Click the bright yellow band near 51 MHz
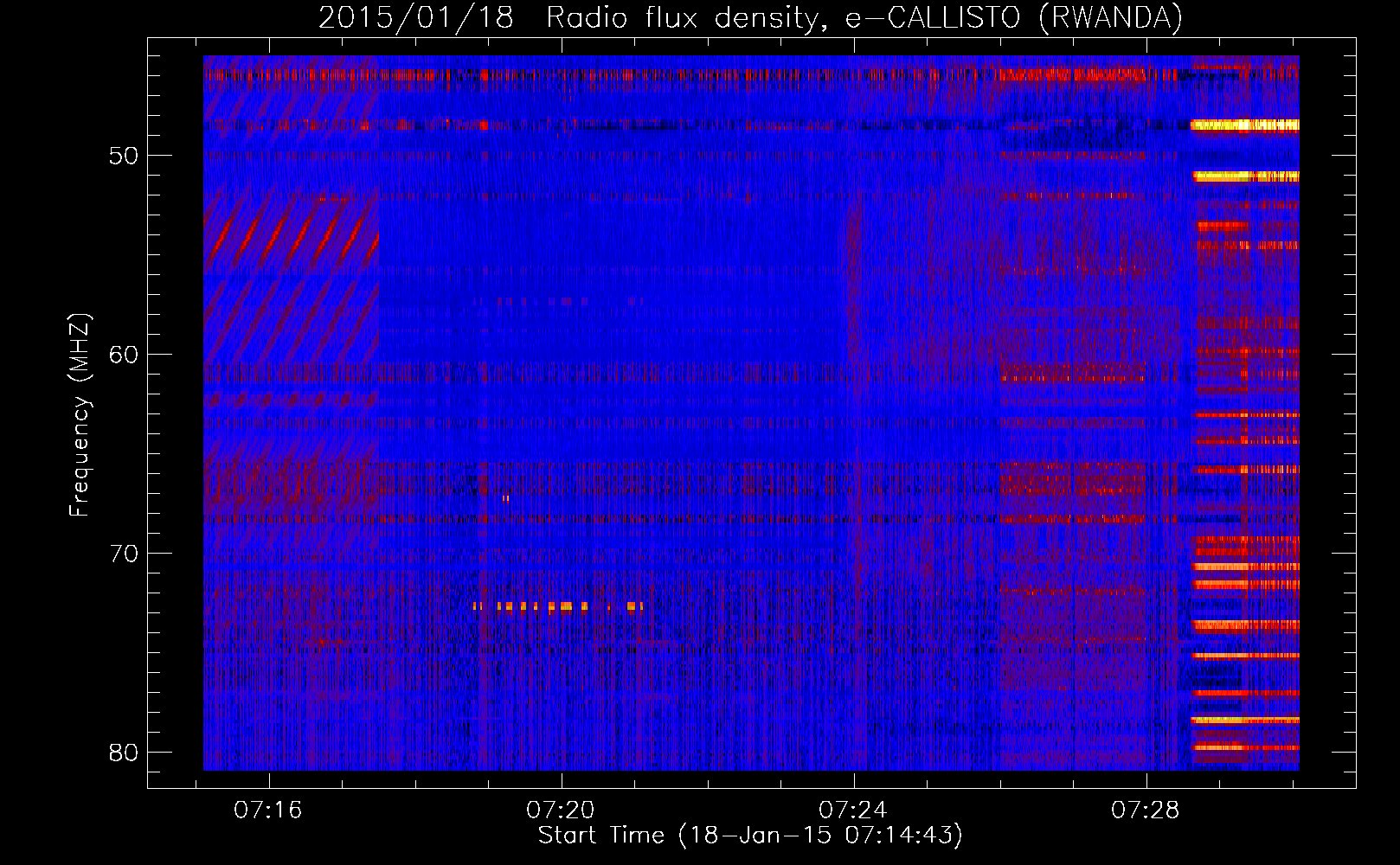Viewport: 1400px width, 865px height. click(1246, 176)
